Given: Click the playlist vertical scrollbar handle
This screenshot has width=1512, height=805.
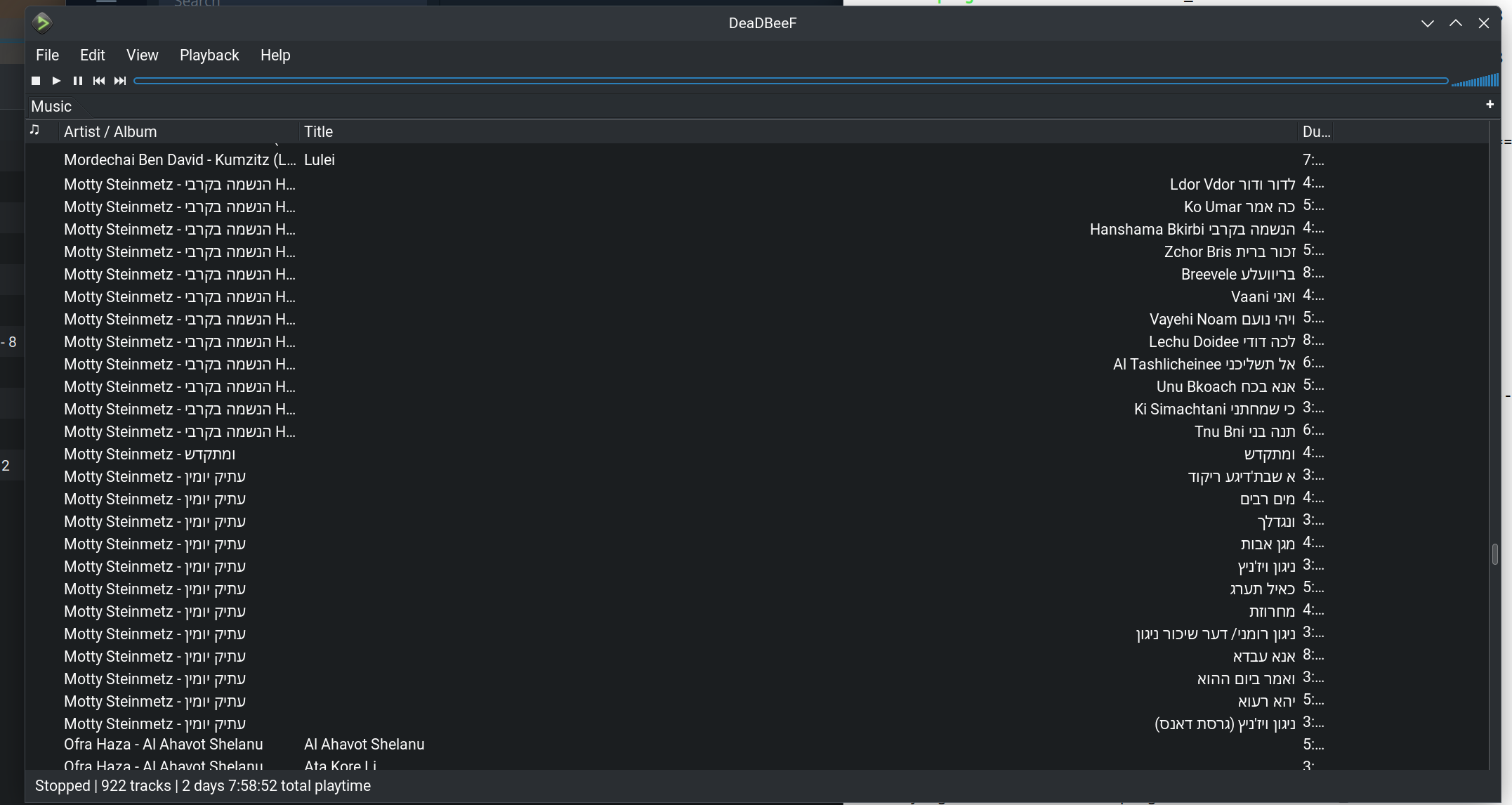Looking at the screenshot, I should click(1495, 554).
